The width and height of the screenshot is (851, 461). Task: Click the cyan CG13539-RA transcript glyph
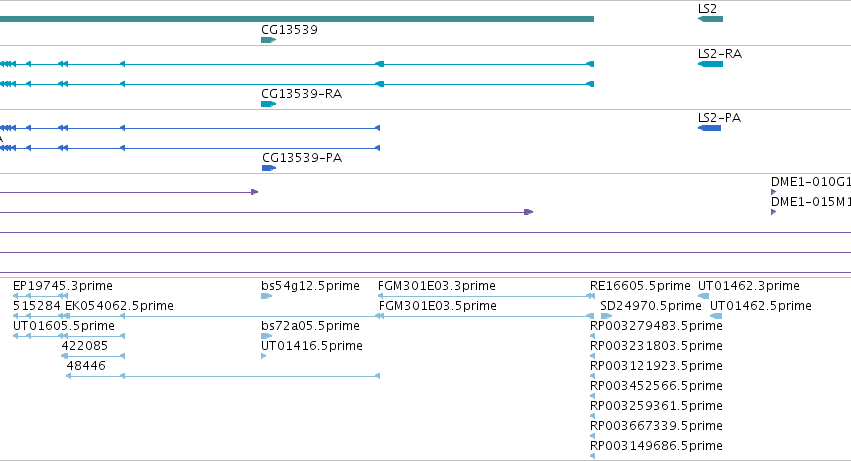pyautogui.click(x=269, y=104)
